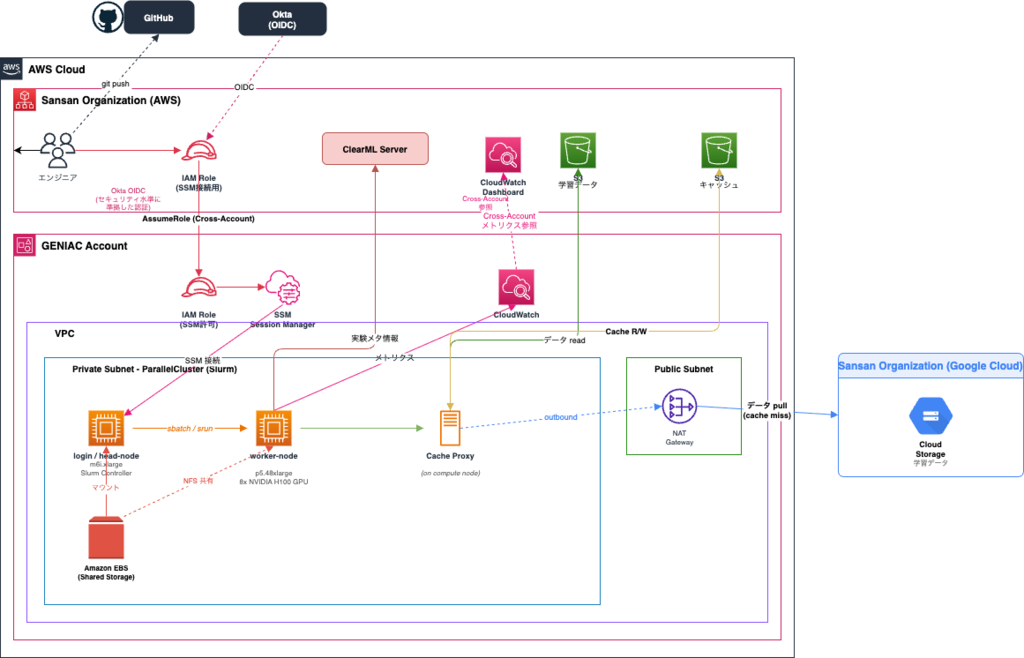1024x658 pixels.
Task: Click the 'Public Subnet' title
Action: [x=684, y=369]
